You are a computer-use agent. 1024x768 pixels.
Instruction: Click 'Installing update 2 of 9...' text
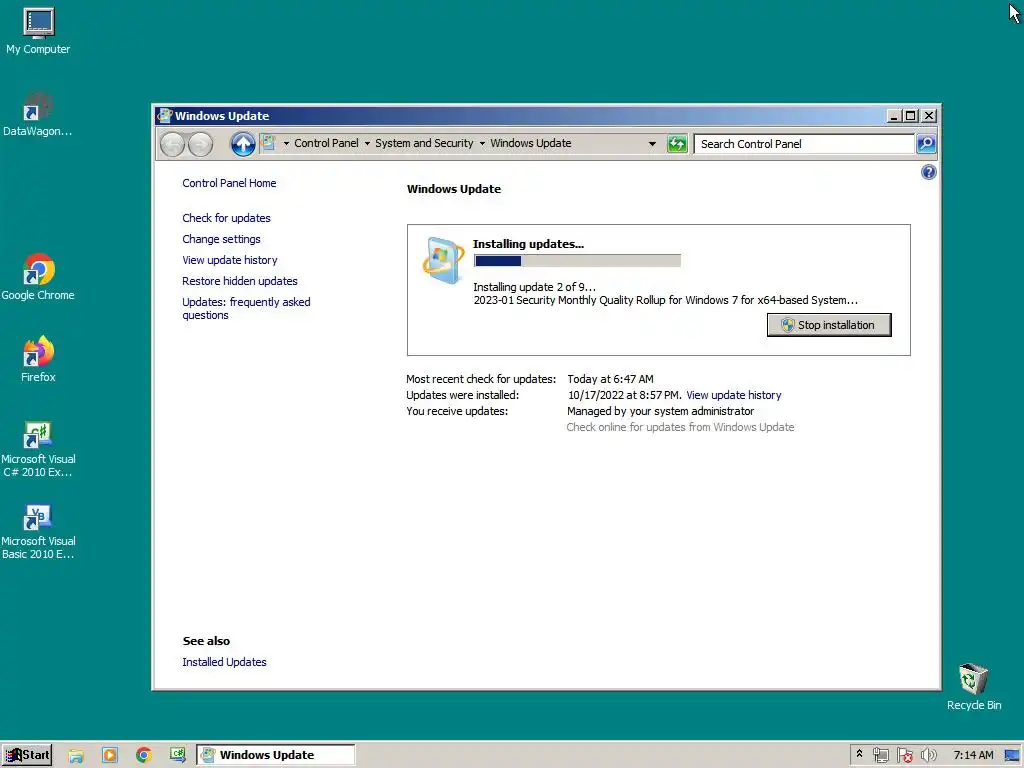click(x=534, y=287)
